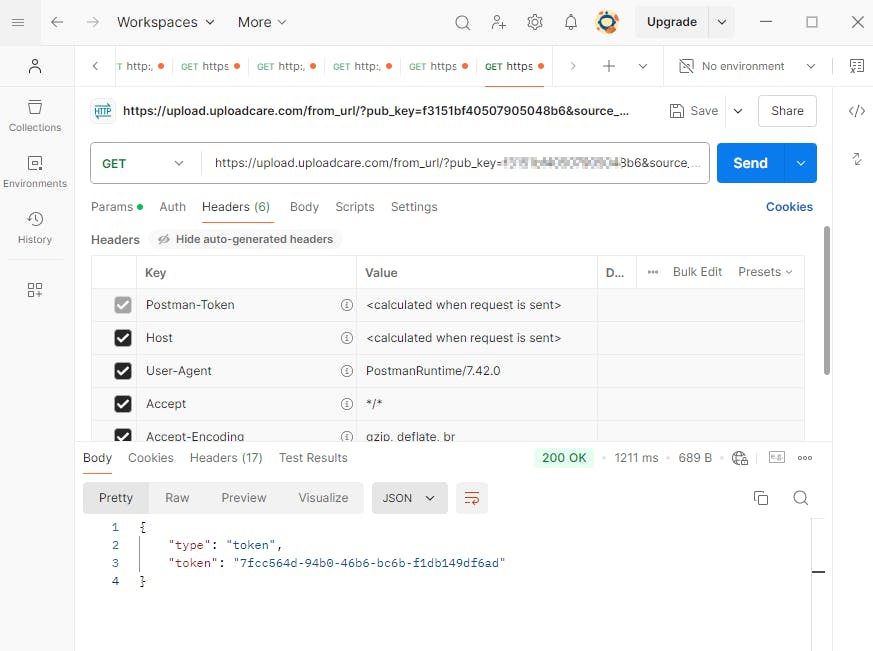Click the Send button
This screenshot has width=873, height=651.
point(751,163)
